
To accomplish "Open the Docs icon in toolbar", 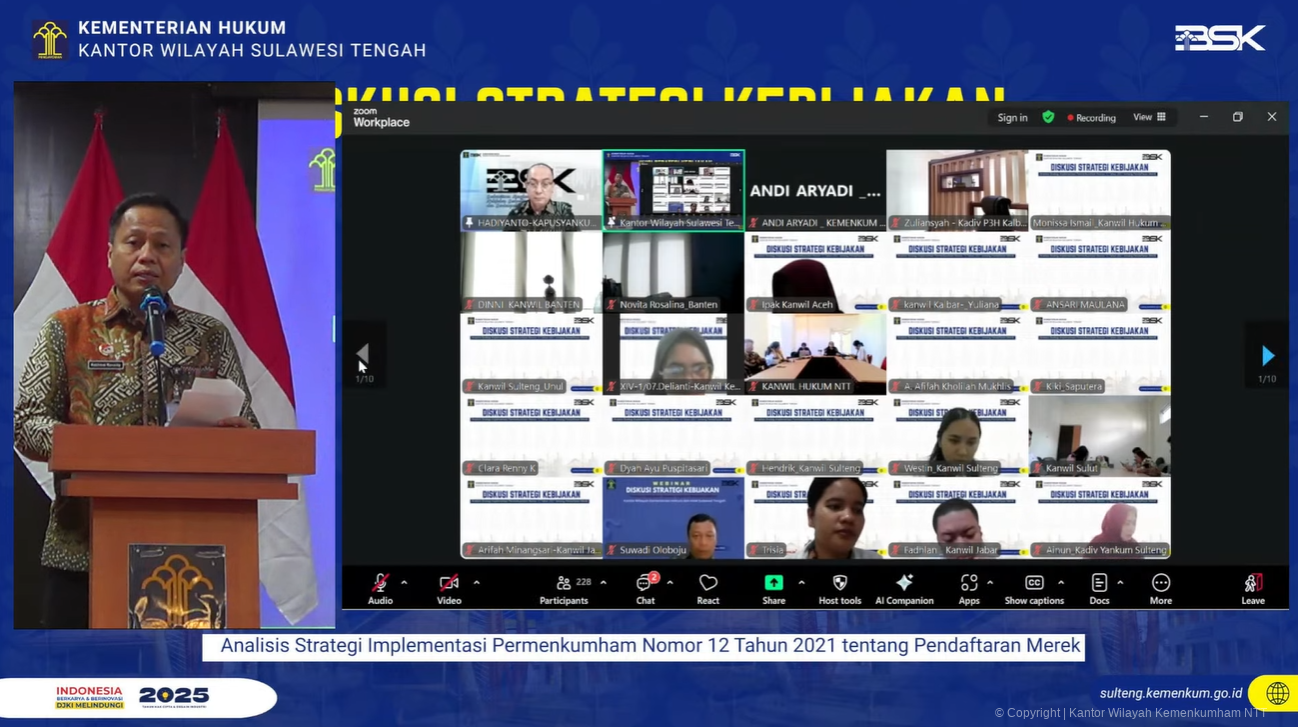I will [x=1099, y=587].
